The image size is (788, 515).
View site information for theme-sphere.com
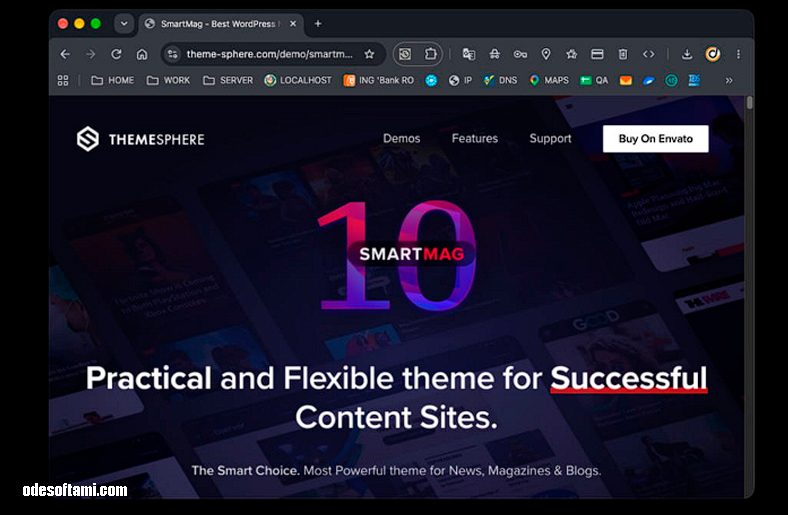(173, 54)
